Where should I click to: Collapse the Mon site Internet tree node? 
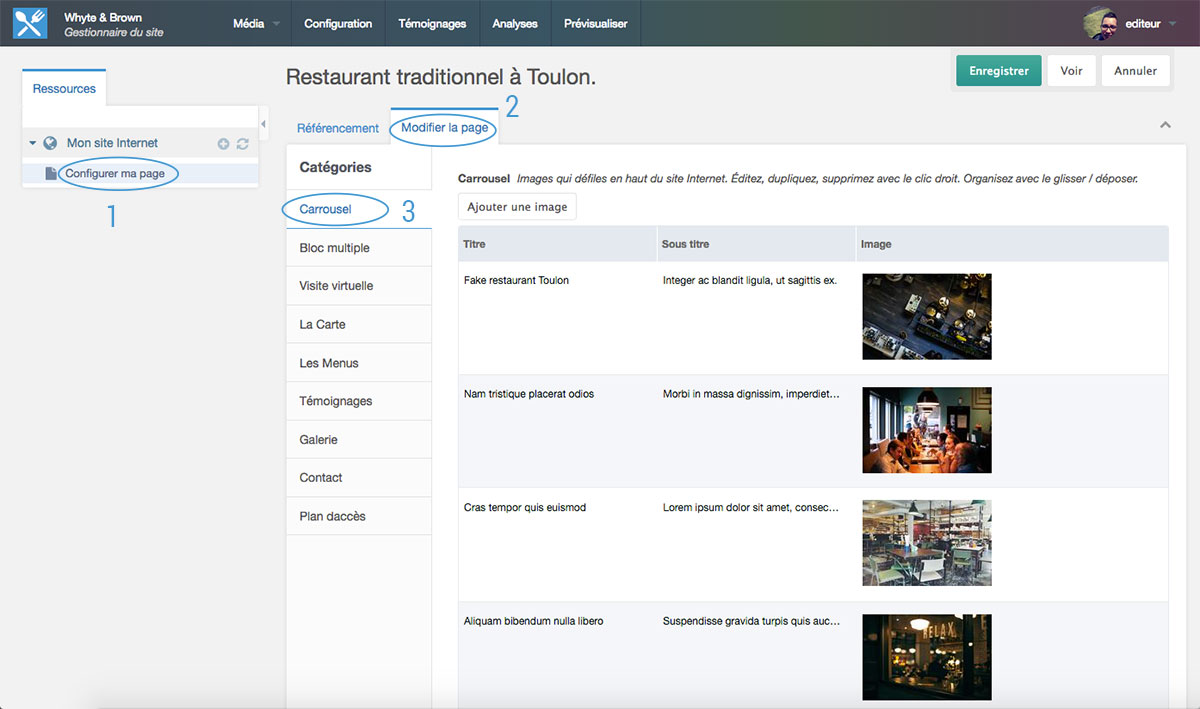33,143
